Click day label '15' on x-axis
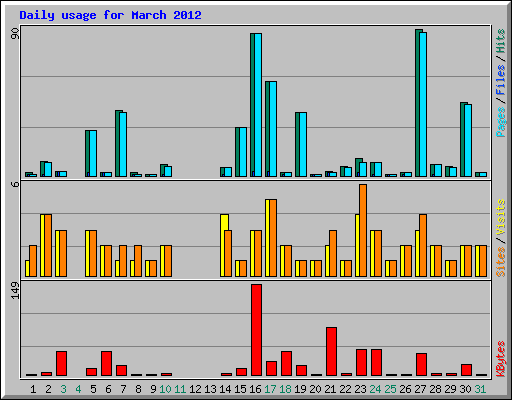 (x=240, y=389)
